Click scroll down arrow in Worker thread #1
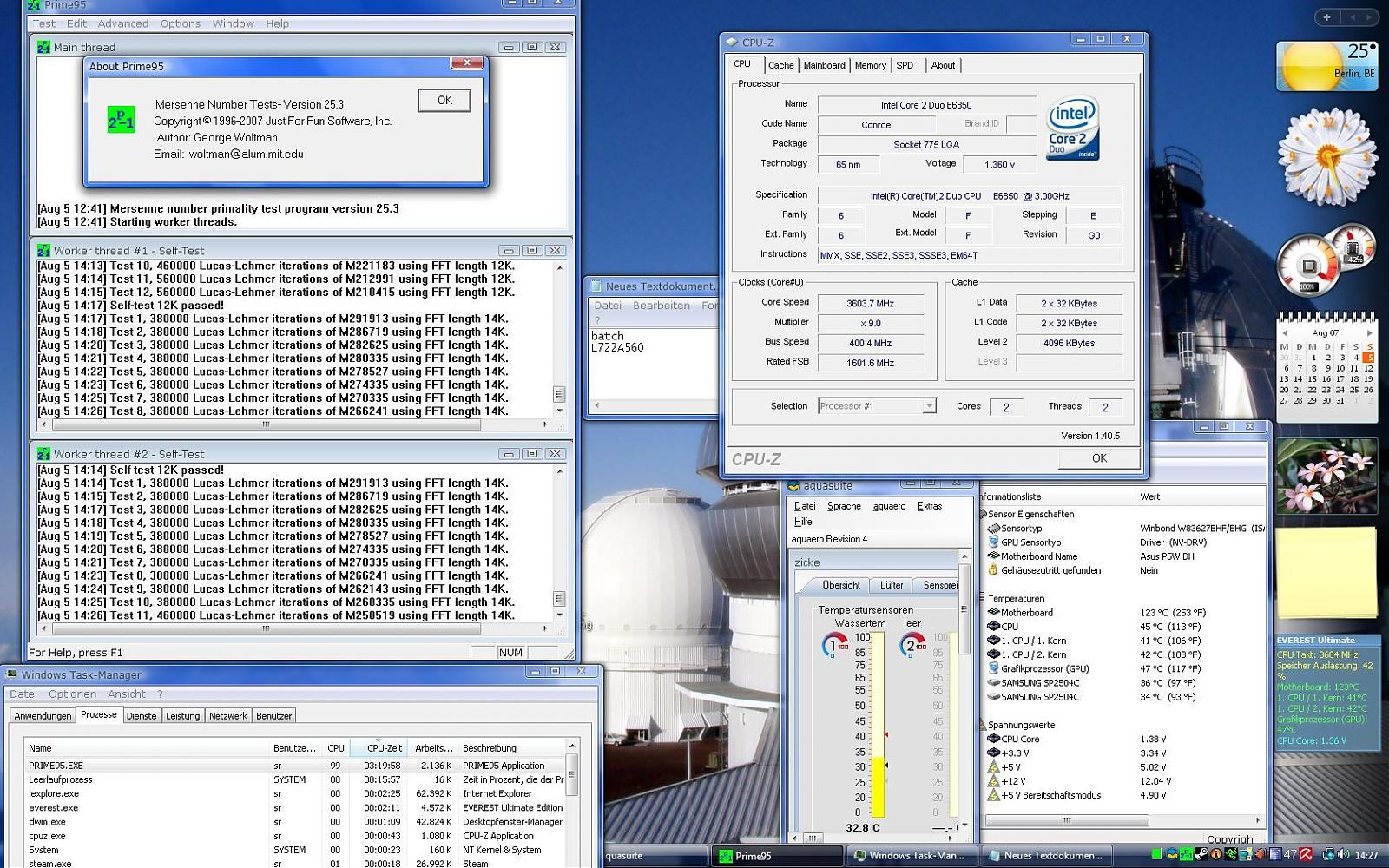The image size is (1389, 868). pyautogui.click(x=559, y=411)
